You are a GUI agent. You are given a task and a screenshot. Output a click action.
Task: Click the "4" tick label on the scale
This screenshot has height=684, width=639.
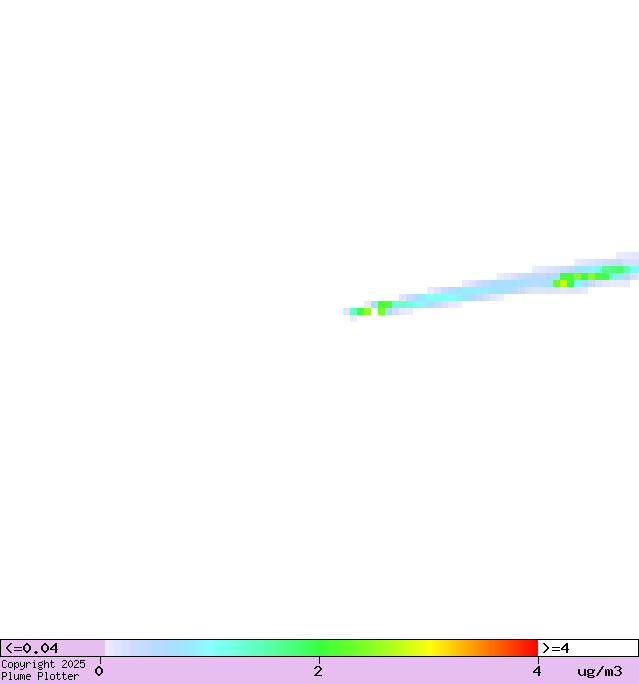(537, 671)
